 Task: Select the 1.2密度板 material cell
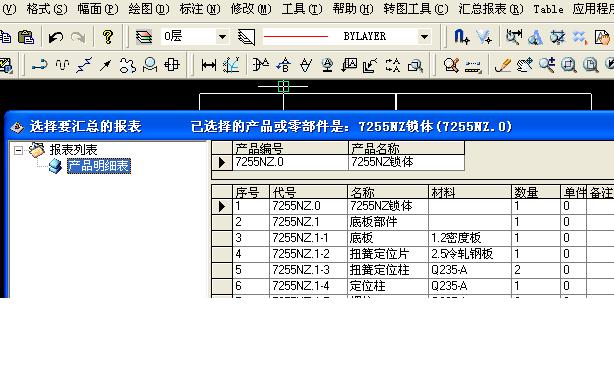470,238
